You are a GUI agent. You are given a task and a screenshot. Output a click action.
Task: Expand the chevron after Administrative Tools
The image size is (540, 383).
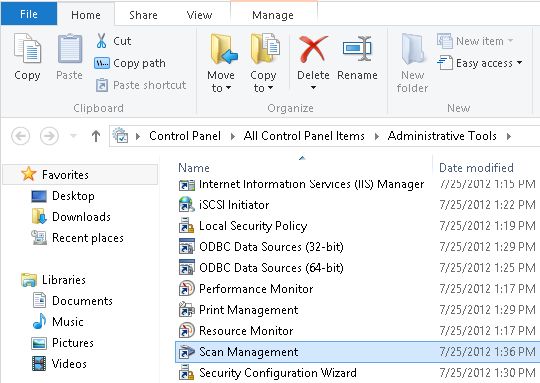click(509, 136)
